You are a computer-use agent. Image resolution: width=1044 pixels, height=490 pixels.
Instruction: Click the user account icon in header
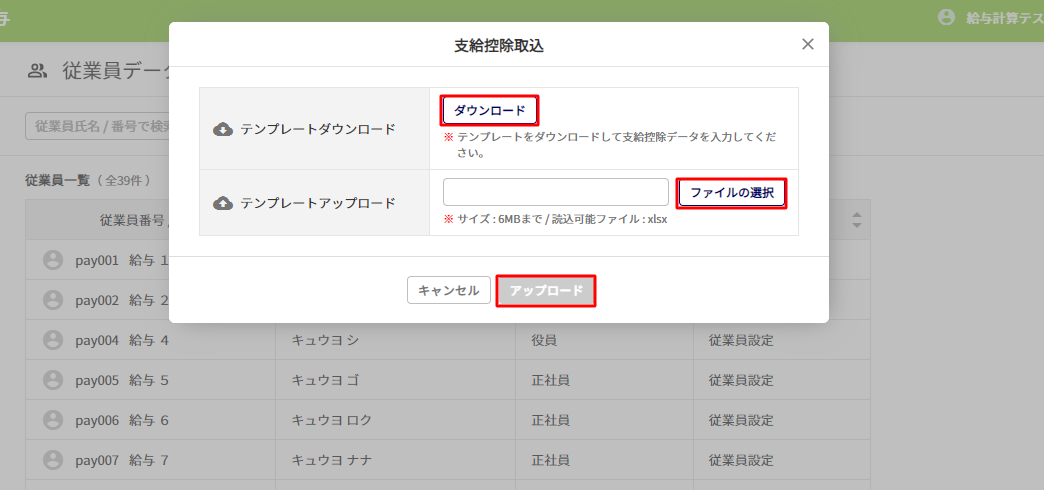pos(946,18)
